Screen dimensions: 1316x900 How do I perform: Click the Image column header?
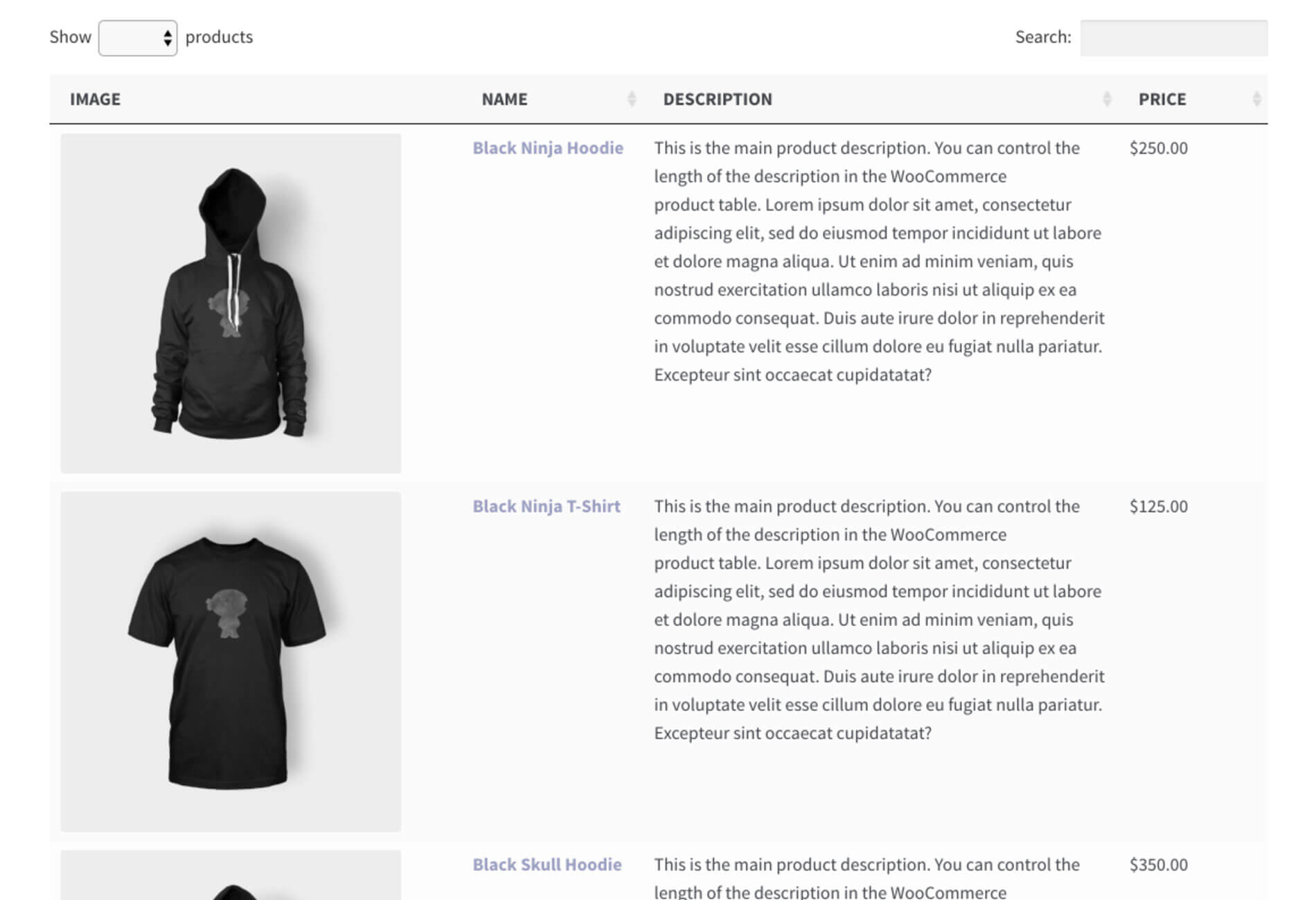[95, 99]
